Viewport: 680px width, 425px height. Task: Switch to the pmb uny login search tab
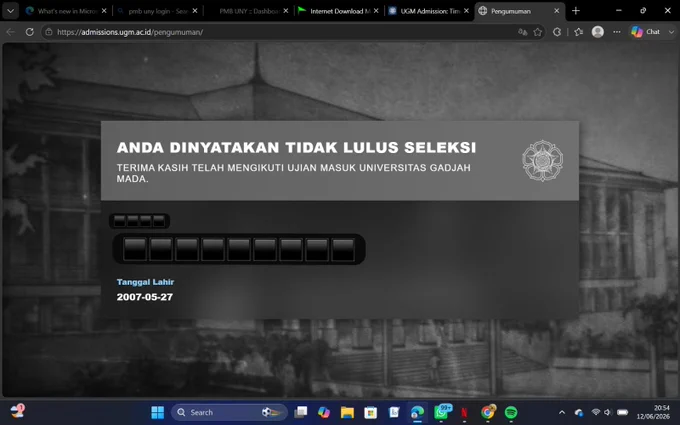(157, 11)
